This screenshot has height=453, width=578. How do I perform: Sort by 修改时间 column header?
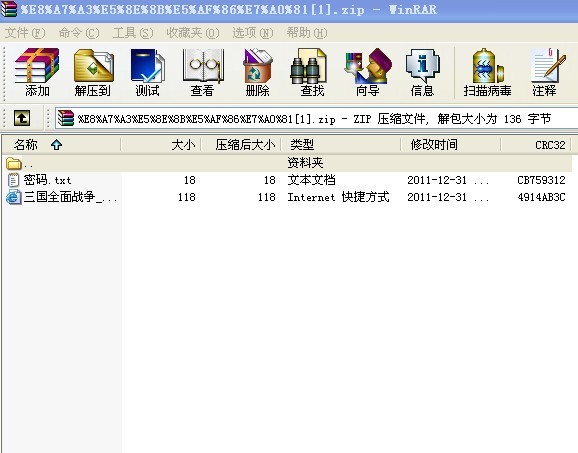451,144
